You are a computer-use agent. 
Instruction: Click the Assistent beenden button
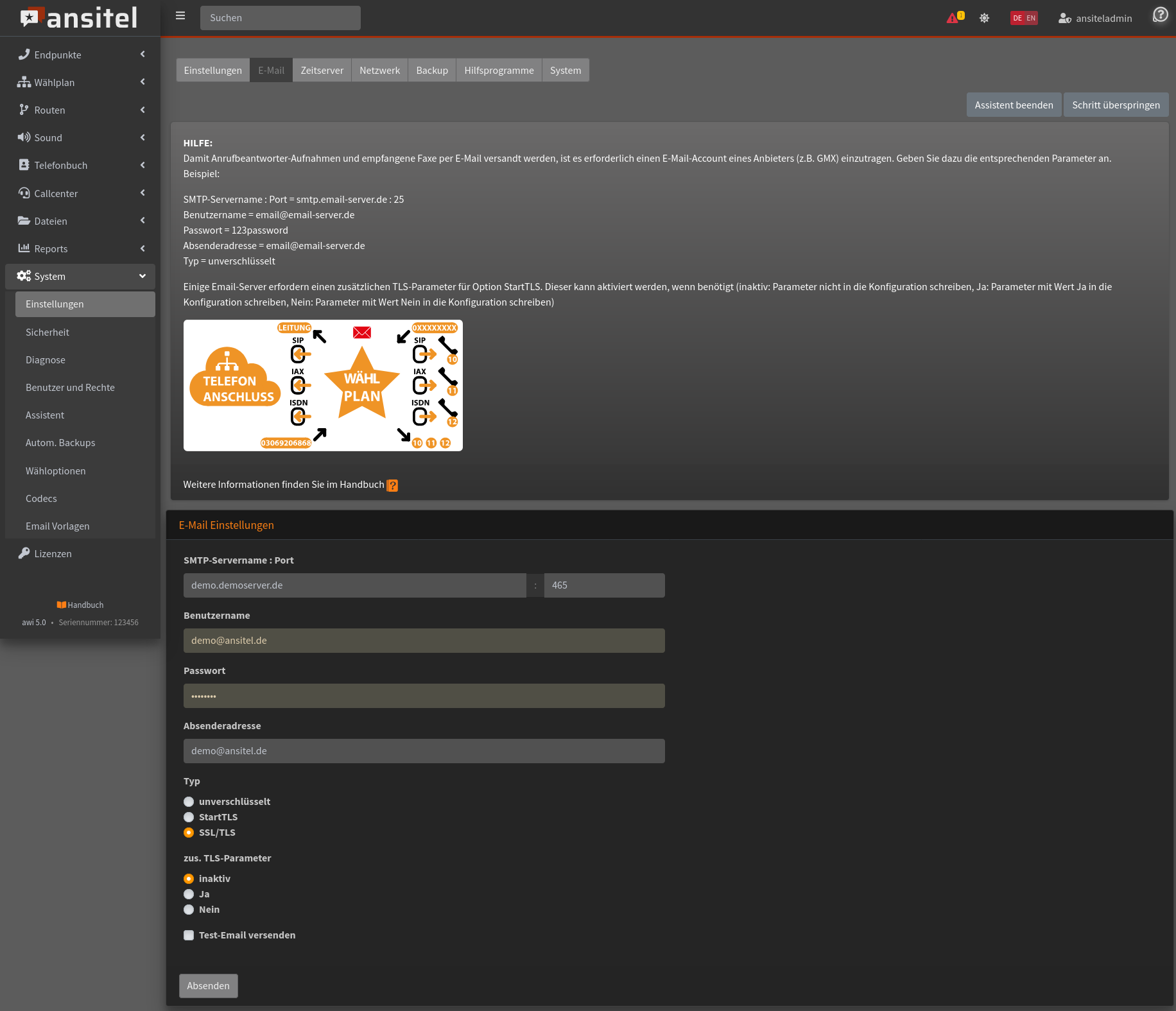click(1013, 104)
